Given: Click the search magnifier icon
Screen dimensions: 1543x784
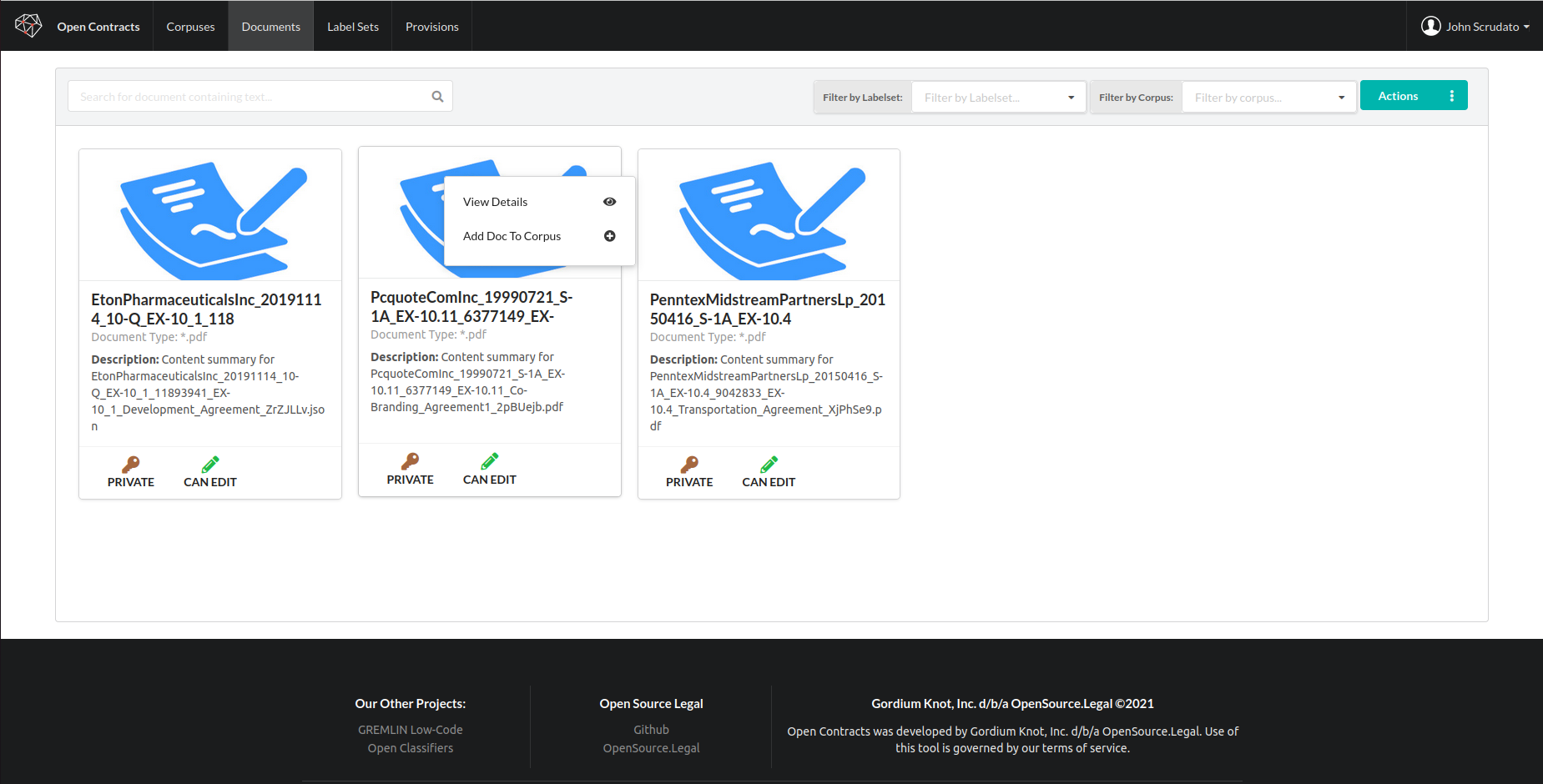Looking at the screenshot, I should click(x=437, y=97).
